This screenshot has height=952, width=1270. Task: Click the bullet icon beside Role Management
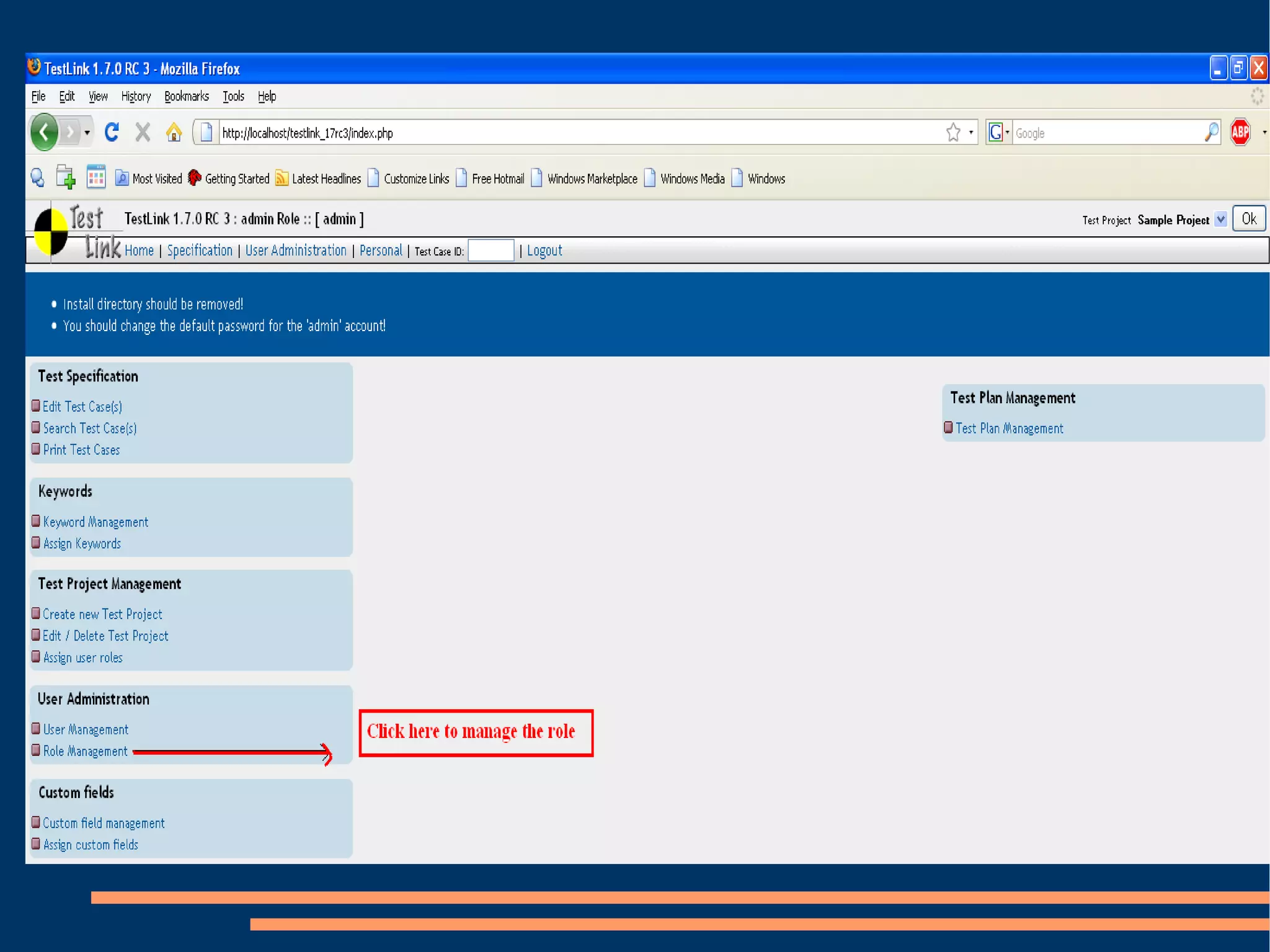(36, 750)
